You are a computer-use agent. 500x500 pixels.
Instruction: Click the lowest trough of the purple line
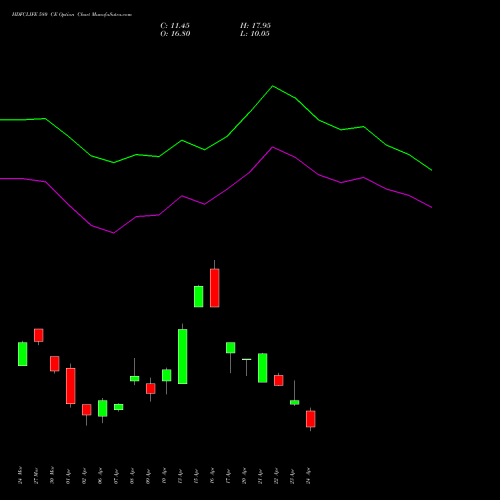pos(114,233)
